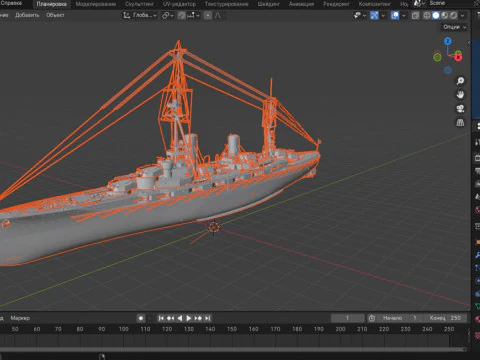This screenshot has width=480, height=360.
Task: Jump to timeline end frame
Action: pyautogui.click(x=207, y=318)
